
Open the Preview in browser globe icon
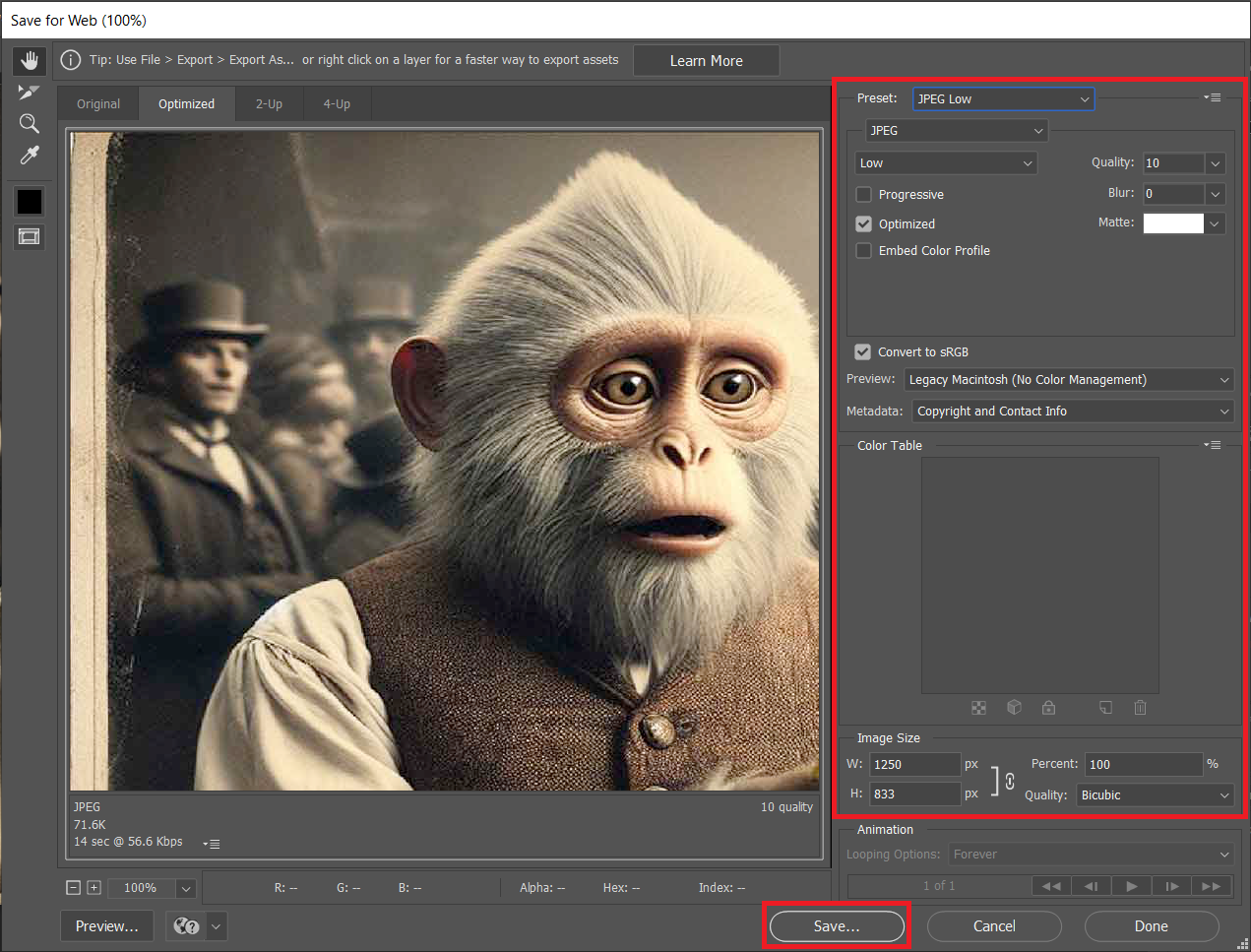pyautogui.click(x=183, y=925)
